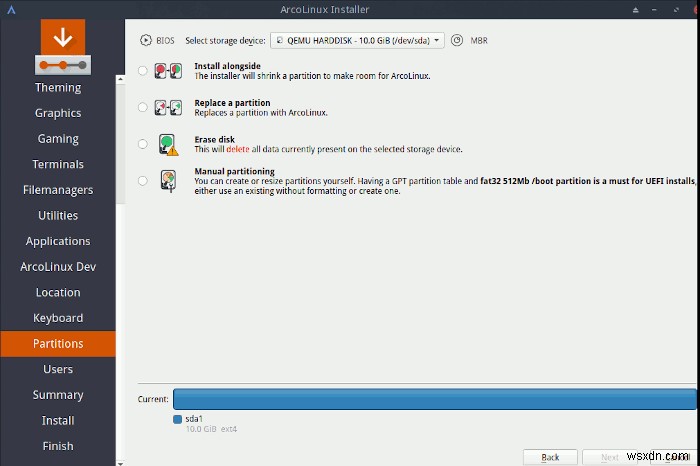Click the Erase disk title text
This screenshot has height=466, width=700.
click(214, 140)
